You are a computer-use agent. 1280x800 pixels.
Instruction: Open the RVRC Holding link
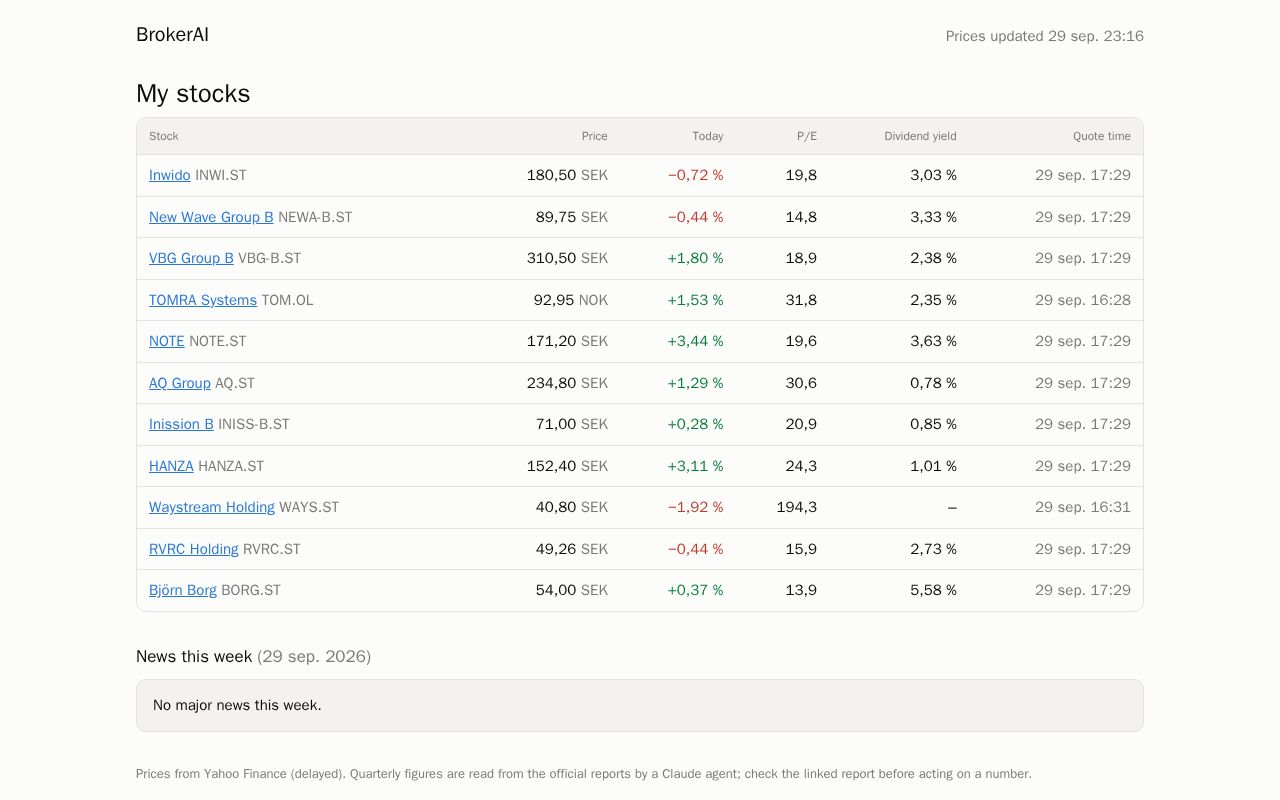[194, 549]
